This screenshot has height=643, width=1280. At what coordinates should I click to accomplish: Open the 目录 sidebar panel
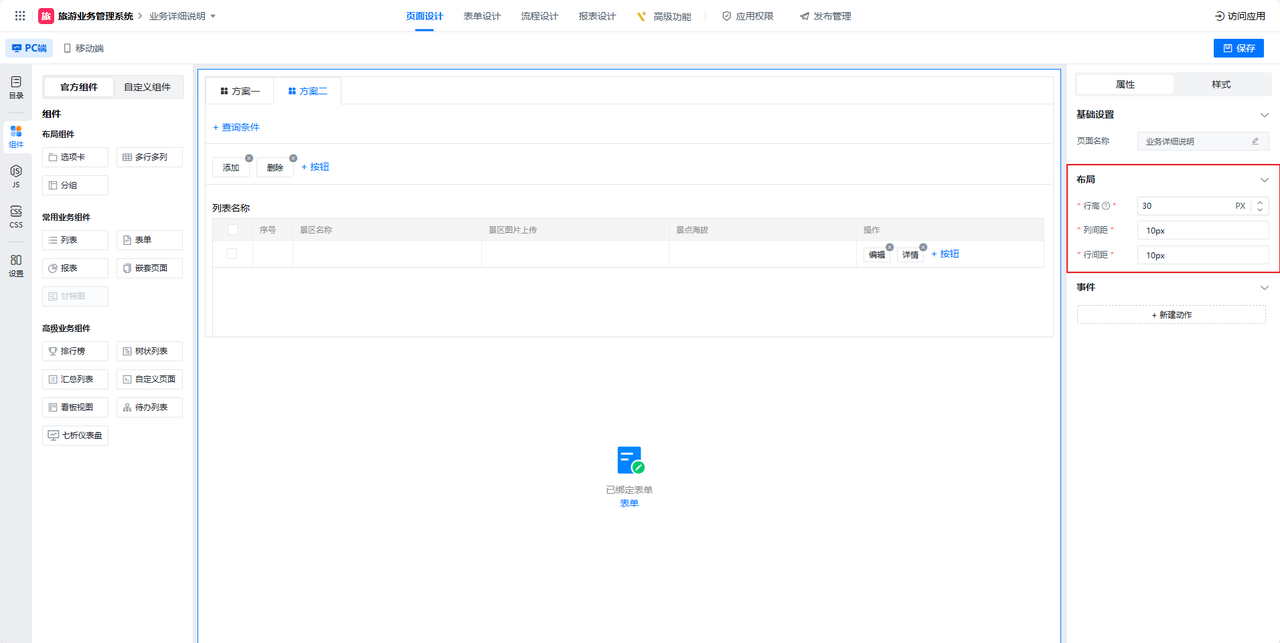tap(16, 87)
